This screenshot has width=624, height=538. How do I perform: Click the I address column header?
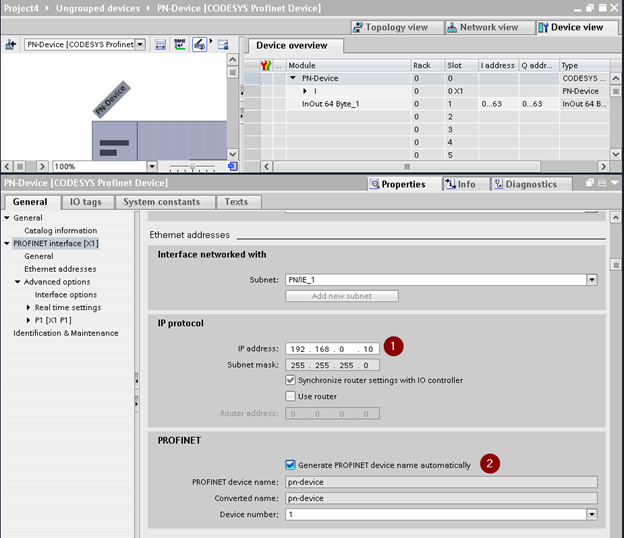point(497,65)
